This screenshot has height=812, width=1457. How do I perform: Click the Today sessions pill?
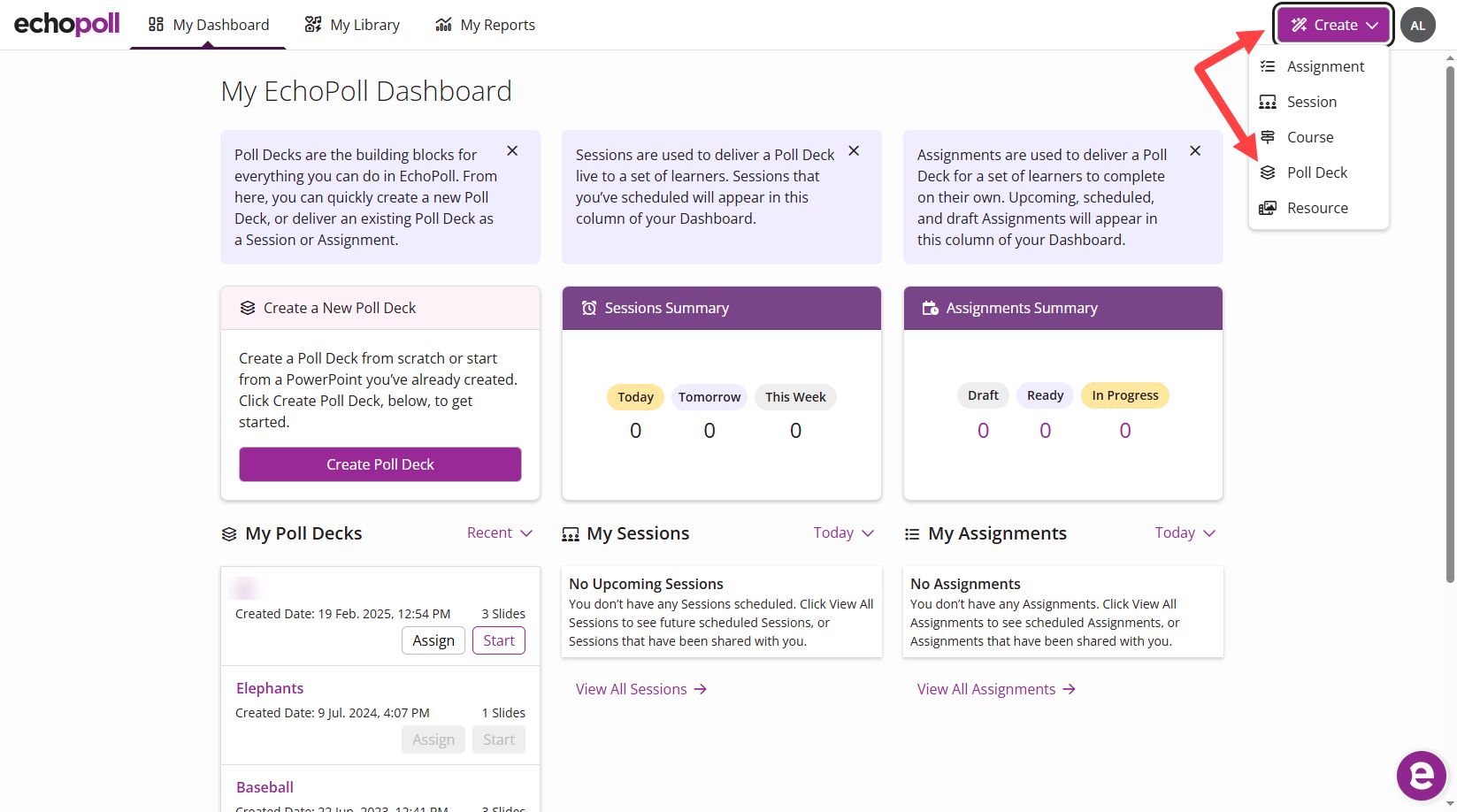pyautogui.click(x=635, y=397)
